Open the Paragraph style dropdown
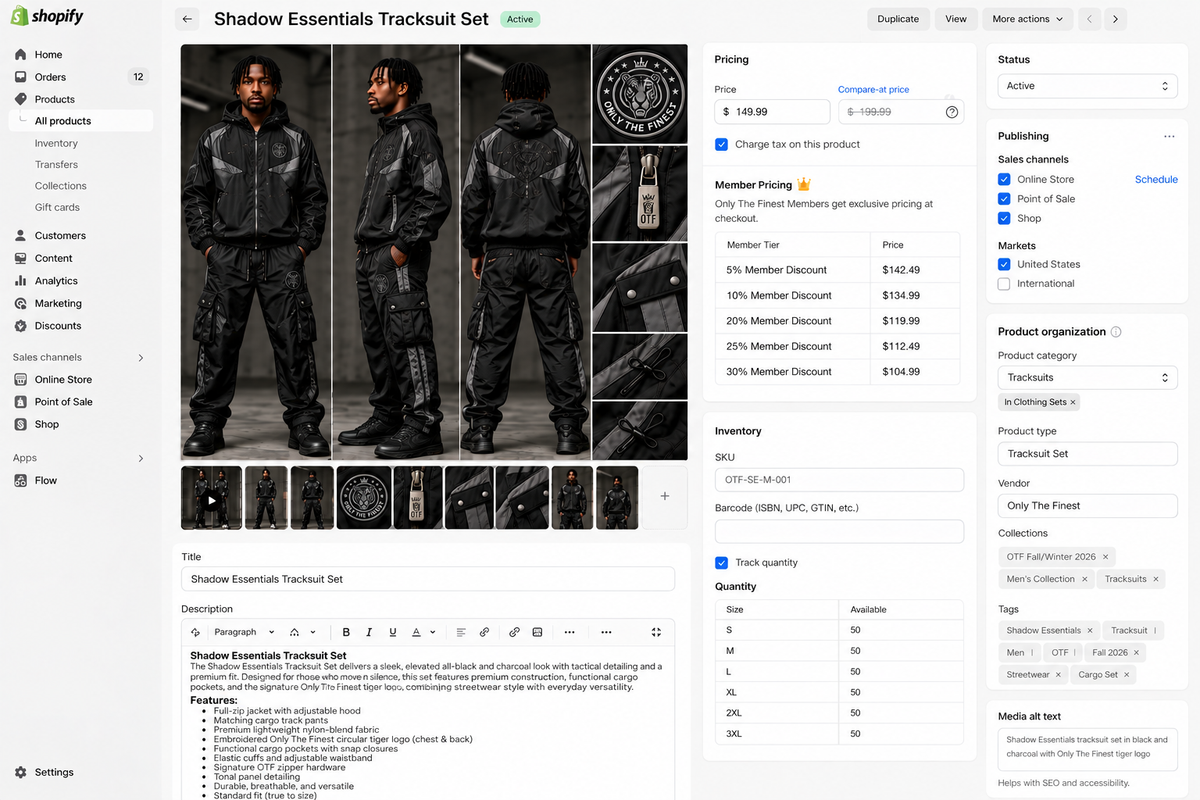Image resolution: width=1200 pixels, height=800 pixels. point(245,632)
